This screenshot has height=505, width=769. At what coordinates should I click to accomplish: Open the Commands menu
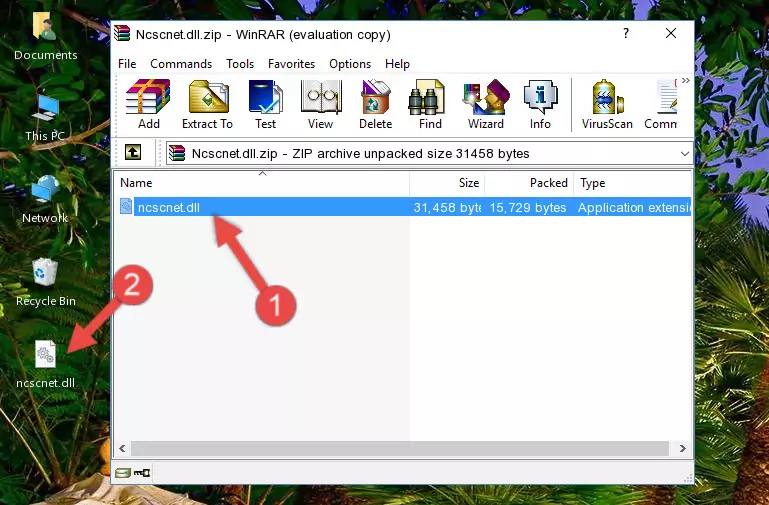181,64
